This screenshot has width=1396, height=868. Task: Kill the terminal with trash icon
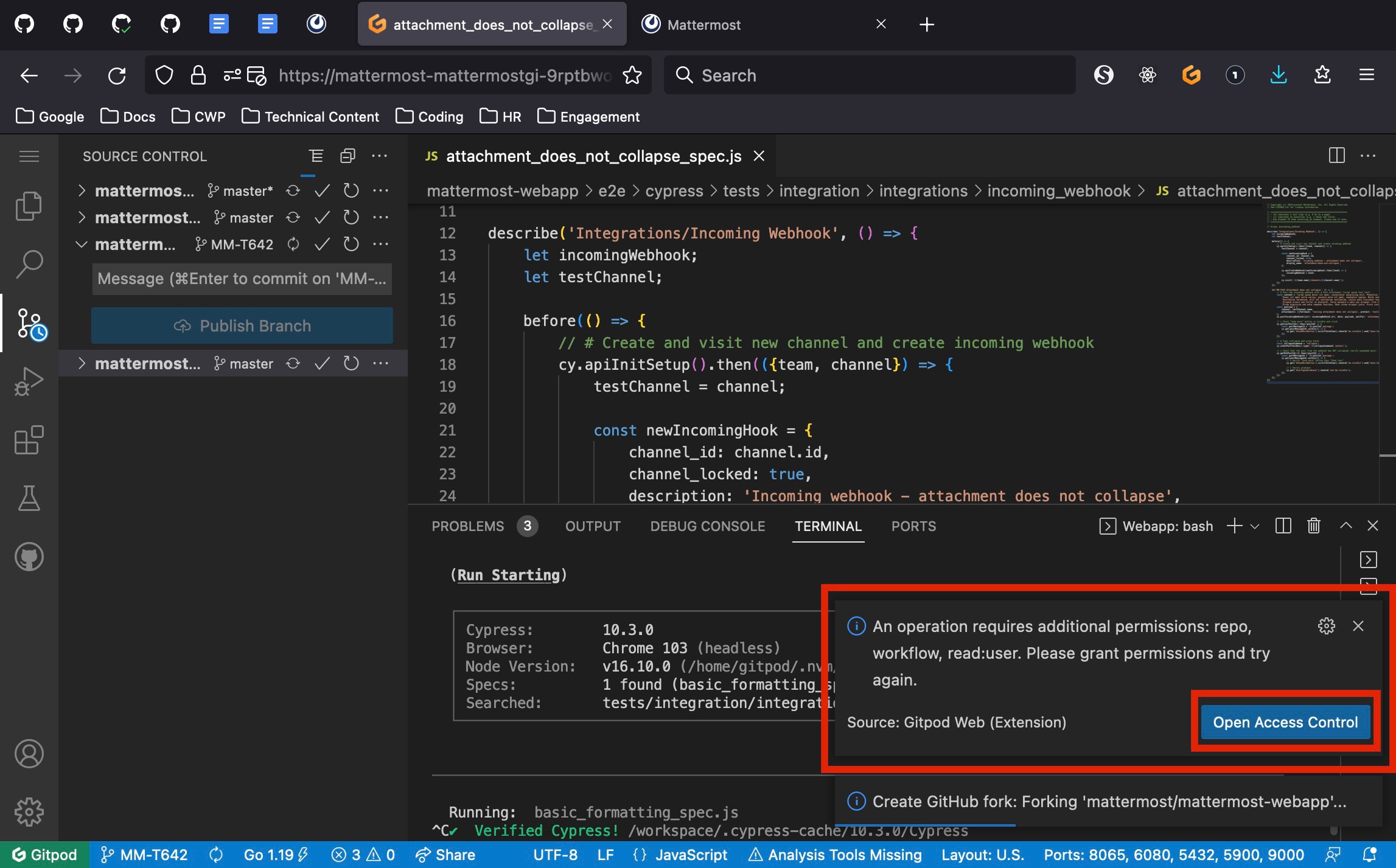(1314, 526)
